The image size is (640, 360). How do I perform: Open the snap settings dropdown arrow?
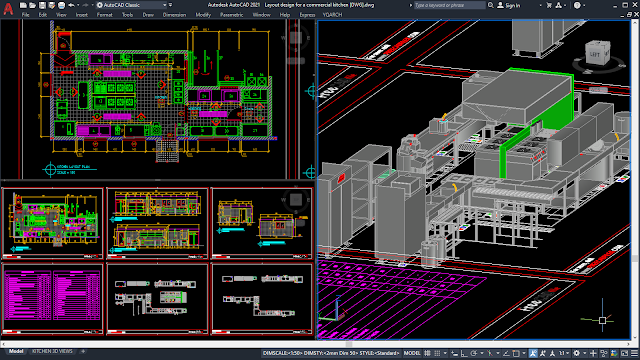[x=445, y=353]
